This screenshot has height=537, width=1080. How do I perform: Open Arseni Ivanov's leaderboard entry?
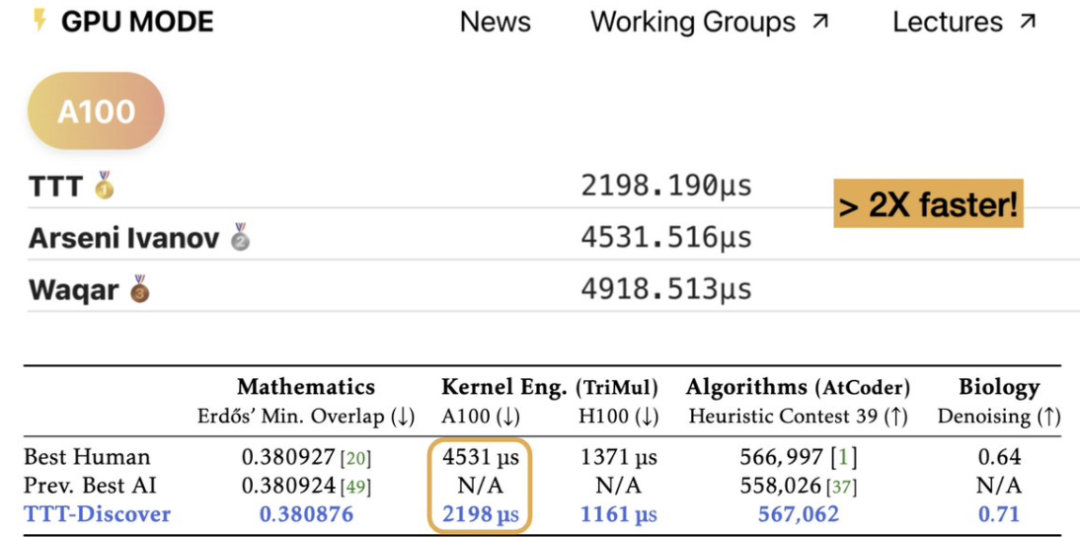(x=124, y=238)
